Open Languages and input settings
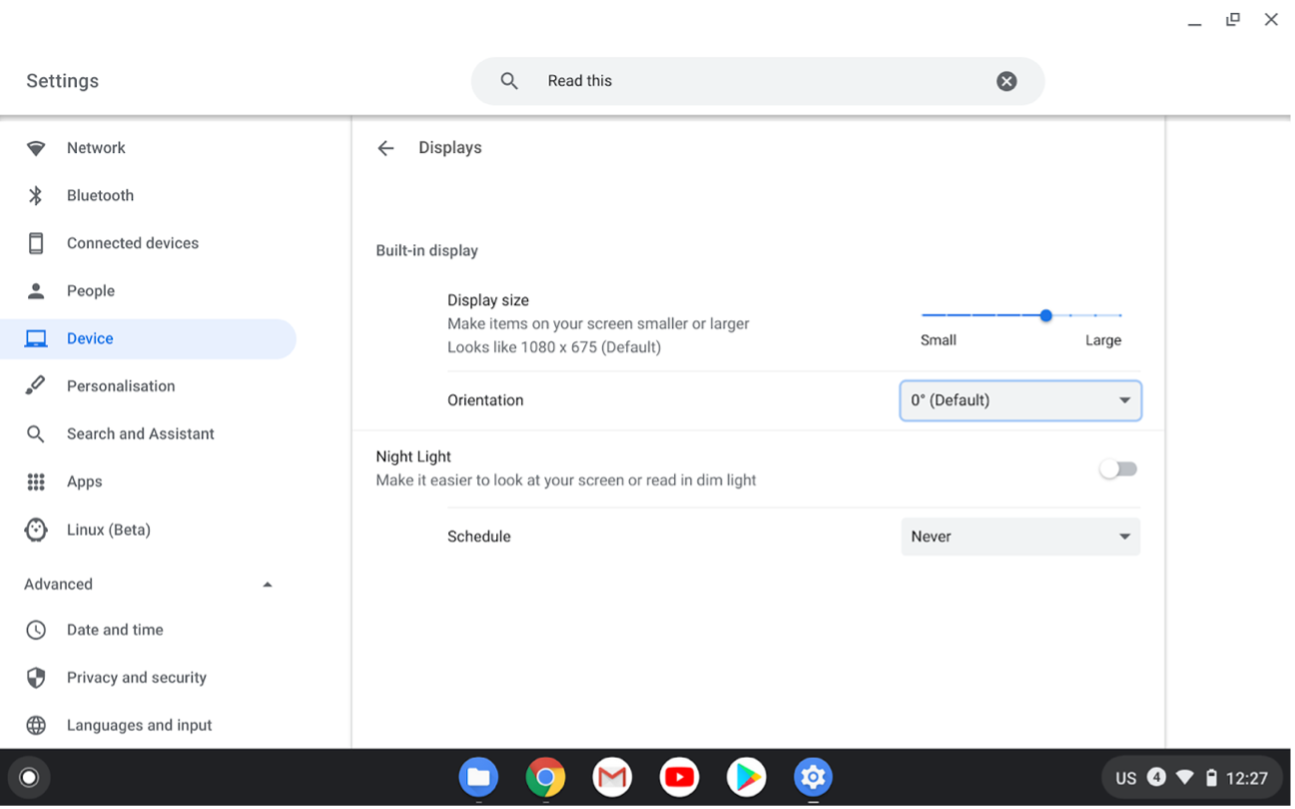The image size is (1295, 809). coord(139,724)
